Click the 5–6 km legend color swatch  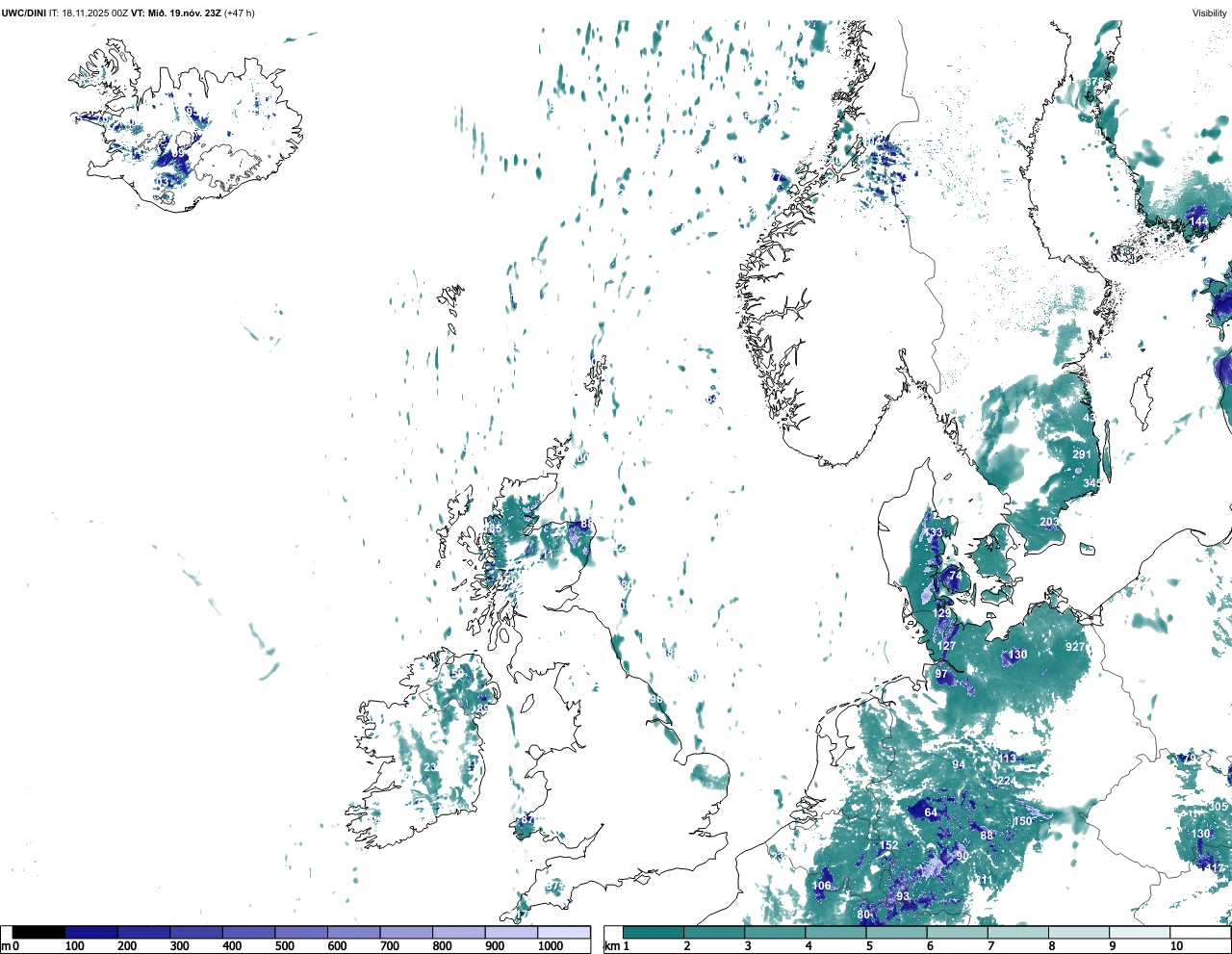[897, 933]
